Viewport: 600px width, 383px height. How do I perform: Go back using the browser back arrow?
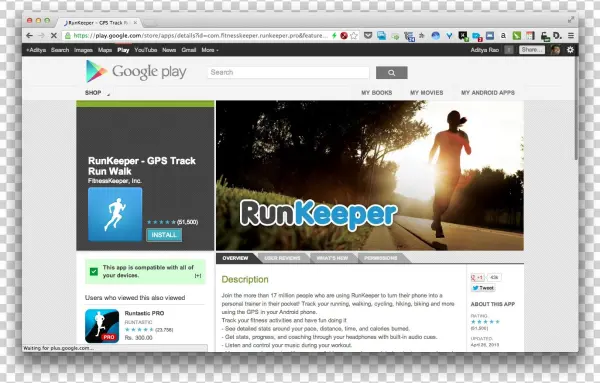click(29, 36)
